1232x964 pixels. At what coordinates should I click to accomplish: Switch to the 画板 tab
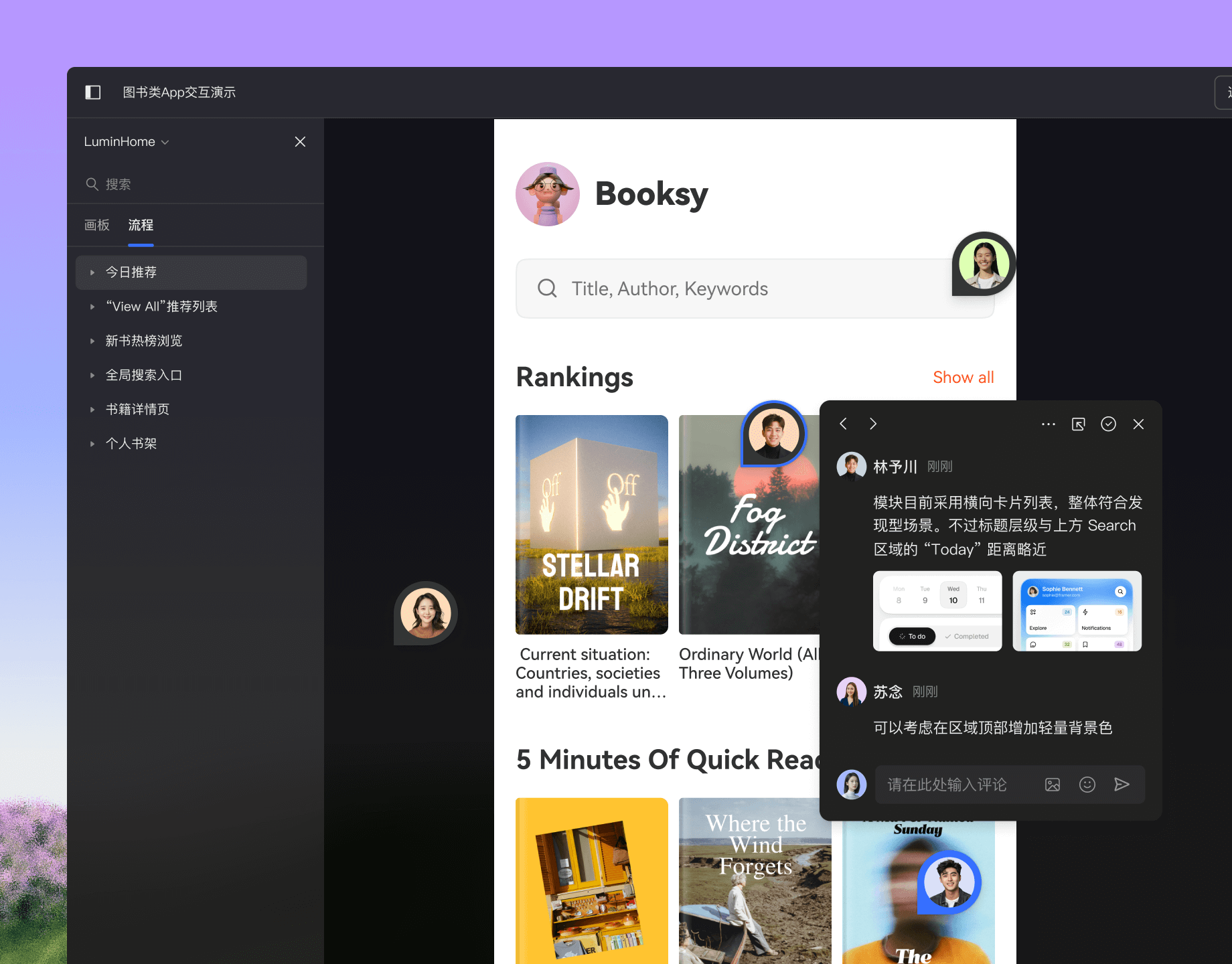click(x=97, y=225)
